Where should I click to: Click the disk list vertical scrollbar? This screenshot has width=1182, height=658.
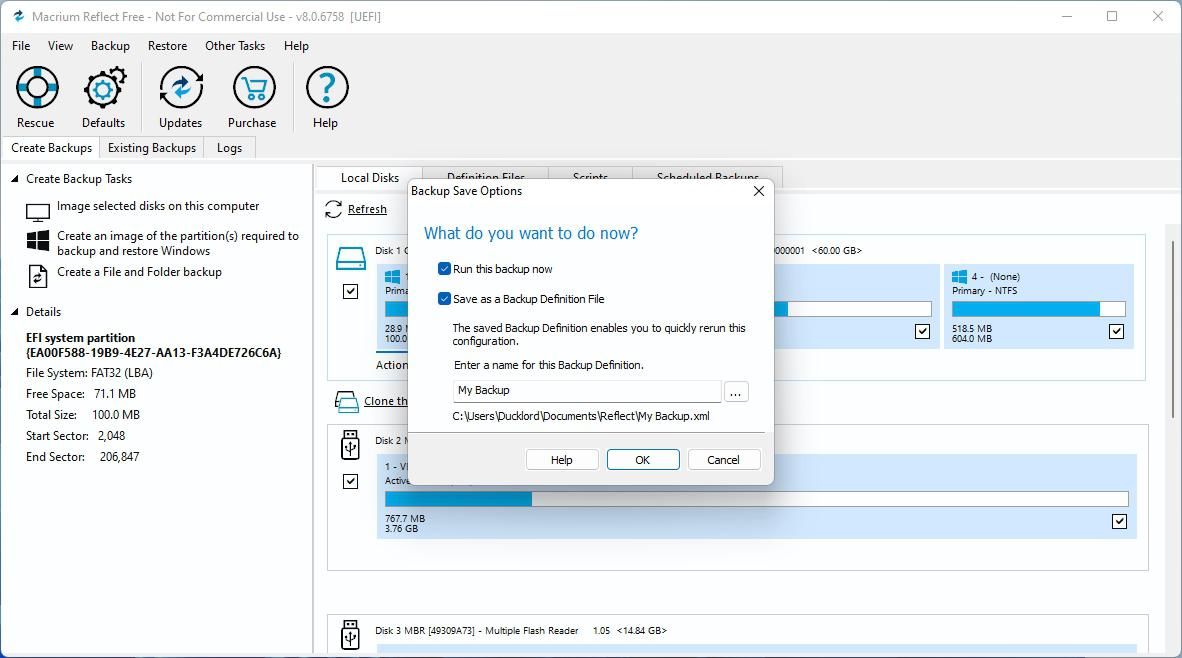[x=1174, y=329]
